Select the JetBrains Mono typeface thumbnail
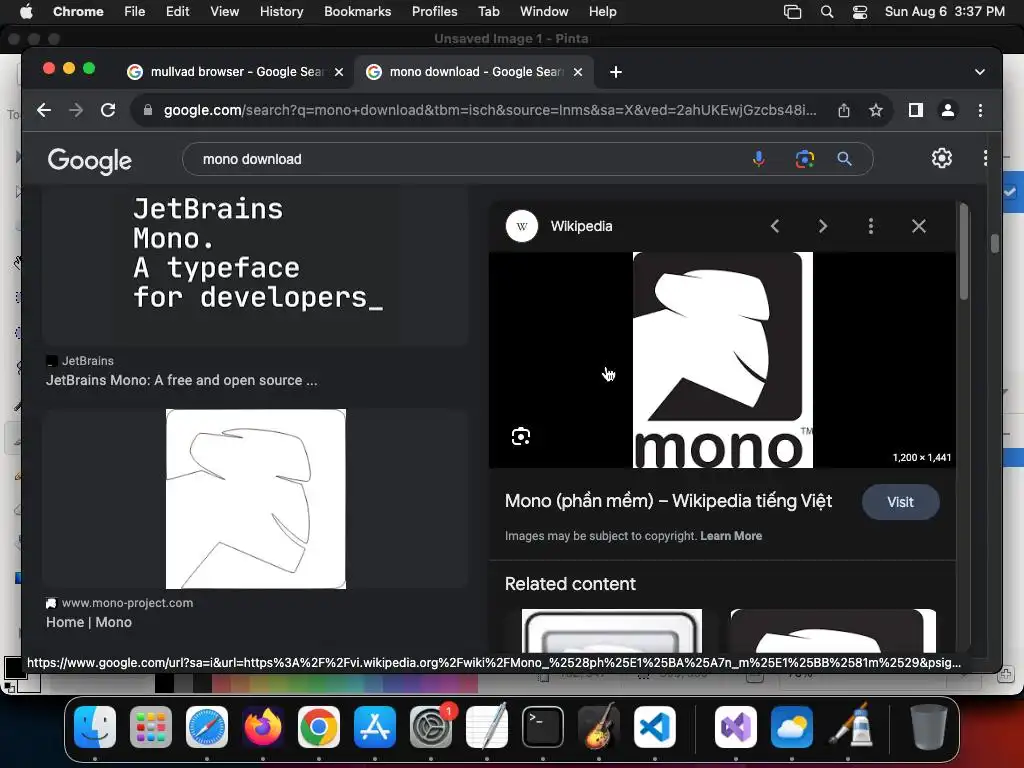Image resolution: width=1024 pixels, height=768 pixels. click(255, 265)
